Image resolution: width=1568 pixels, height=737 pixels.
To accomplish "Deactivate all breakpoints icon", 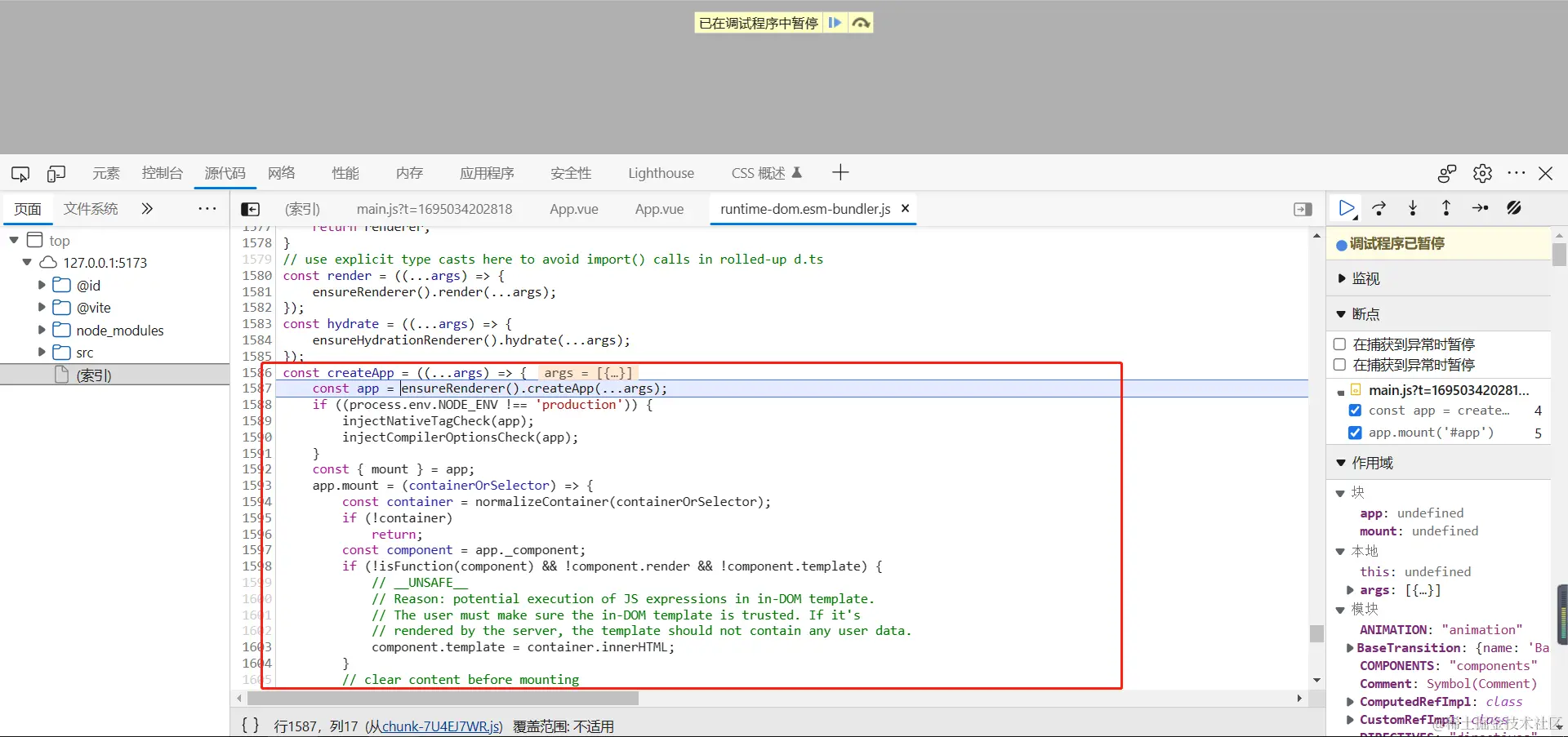I will [1514, 209].
